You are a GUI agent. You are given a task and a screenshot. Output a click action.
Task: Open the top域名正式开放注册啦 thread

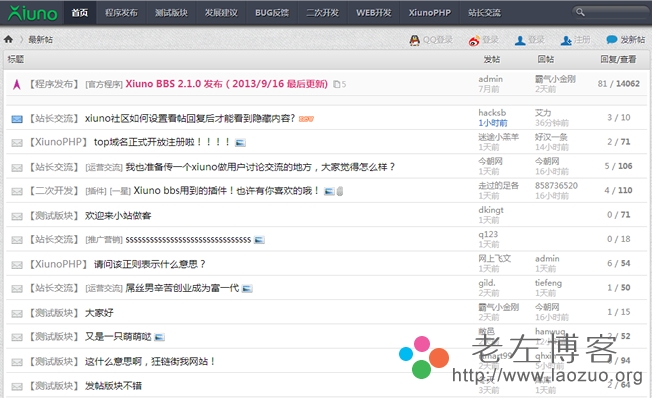click(x=162, y=142)
